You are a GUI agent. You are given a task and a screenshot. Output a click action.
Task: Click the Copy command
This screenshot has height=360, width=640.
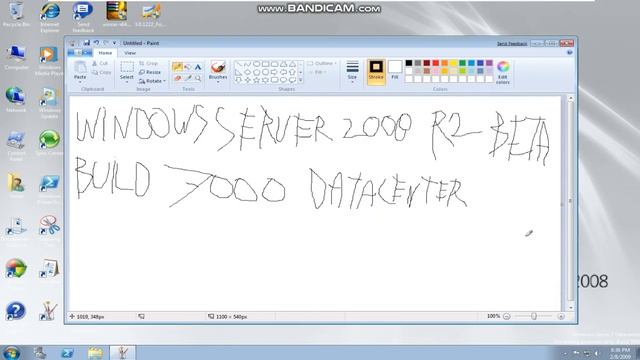click(102, 72)
